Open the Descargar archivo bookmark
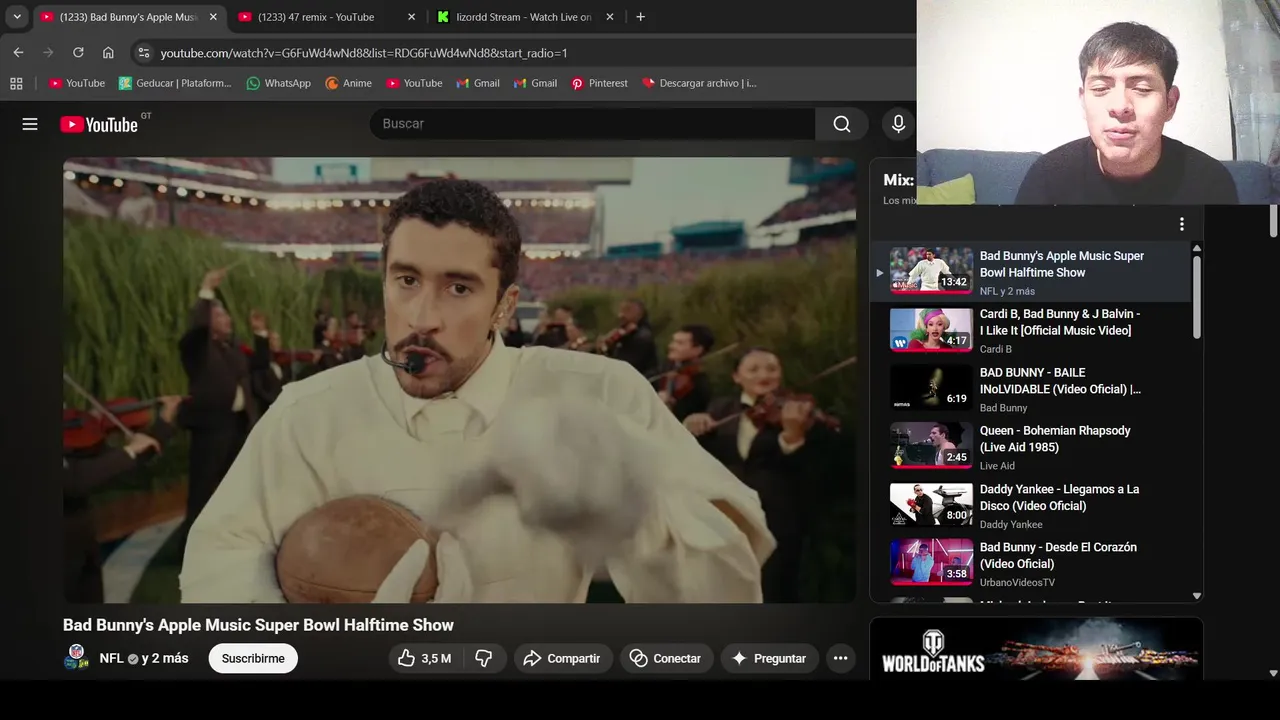Screen dimensions: 1280x720 tap(699, 83)
